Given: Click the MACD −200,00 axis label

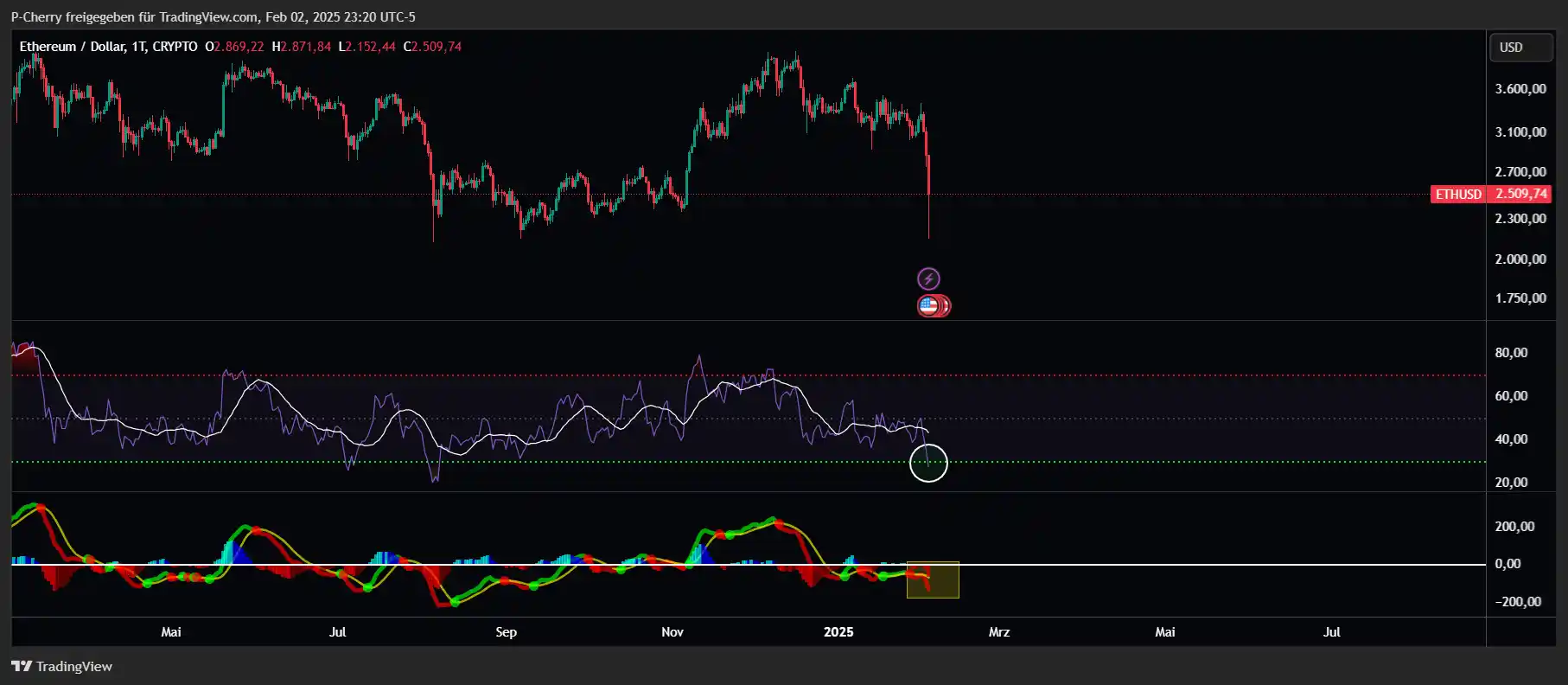Looking at the screenshot, I should pos(1518,602).
